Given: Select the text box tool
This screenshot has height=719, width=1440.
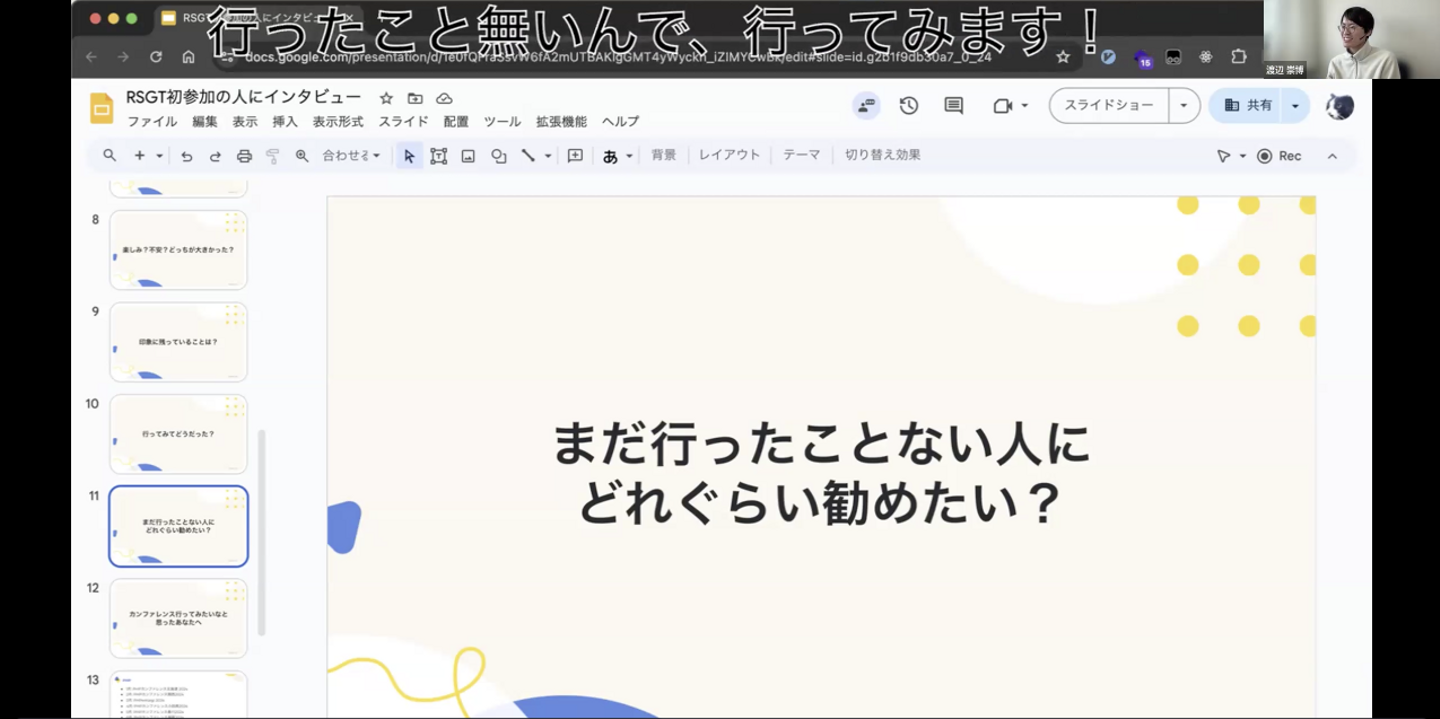Looking at the screenshot, I should pos(438,156).
